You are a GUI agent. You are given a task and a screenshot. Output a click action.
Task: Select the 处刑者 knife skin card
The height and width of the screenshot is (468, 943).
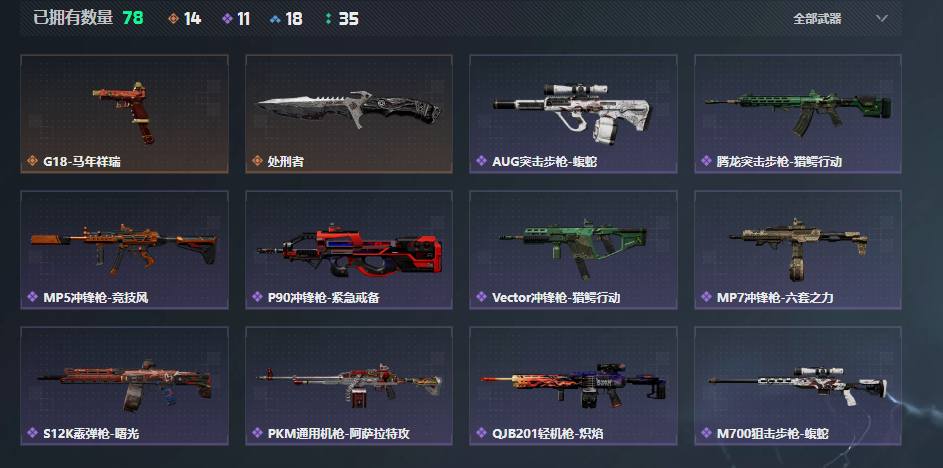tap(349, 114)
